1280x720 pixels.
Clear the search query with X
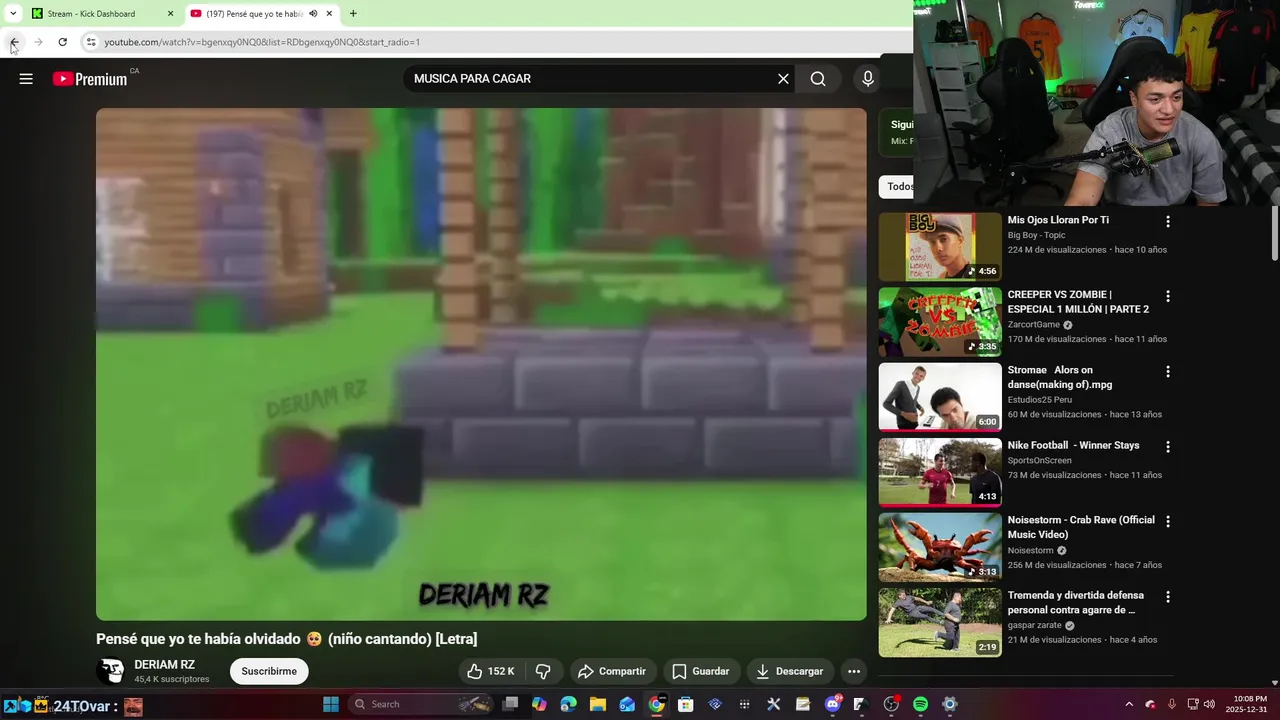point(783,79)
